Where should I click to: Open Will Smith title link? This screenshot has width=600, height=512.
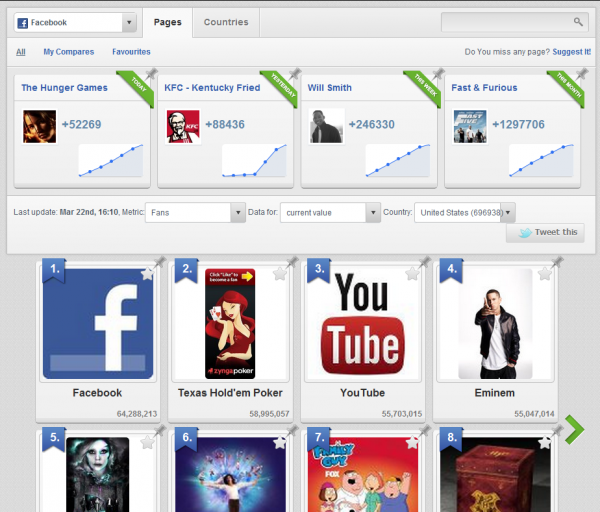[x=329, y=88]
